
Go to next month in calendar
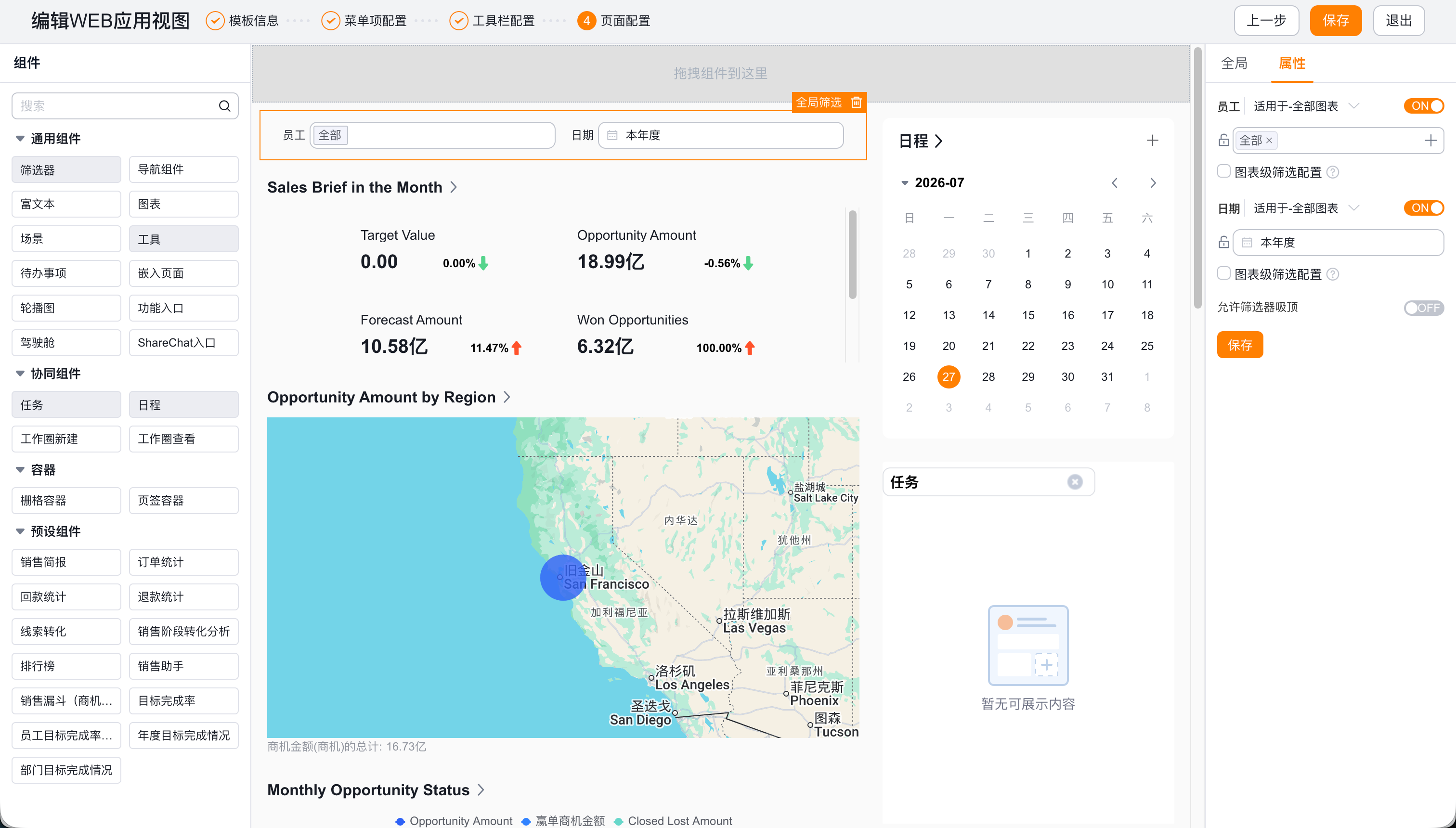point(1153,183)
